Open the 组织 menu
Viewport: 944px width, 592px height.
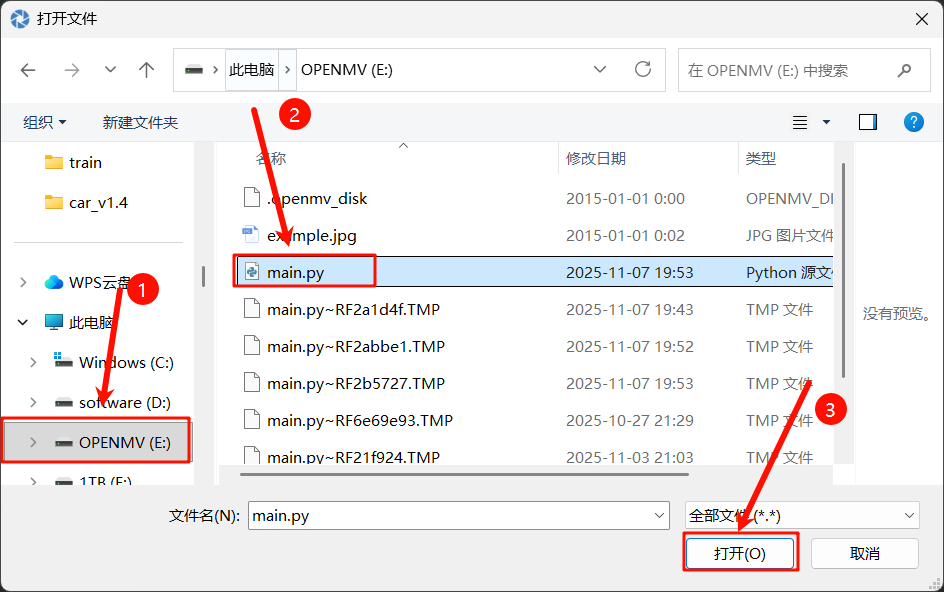click(44, 122)
